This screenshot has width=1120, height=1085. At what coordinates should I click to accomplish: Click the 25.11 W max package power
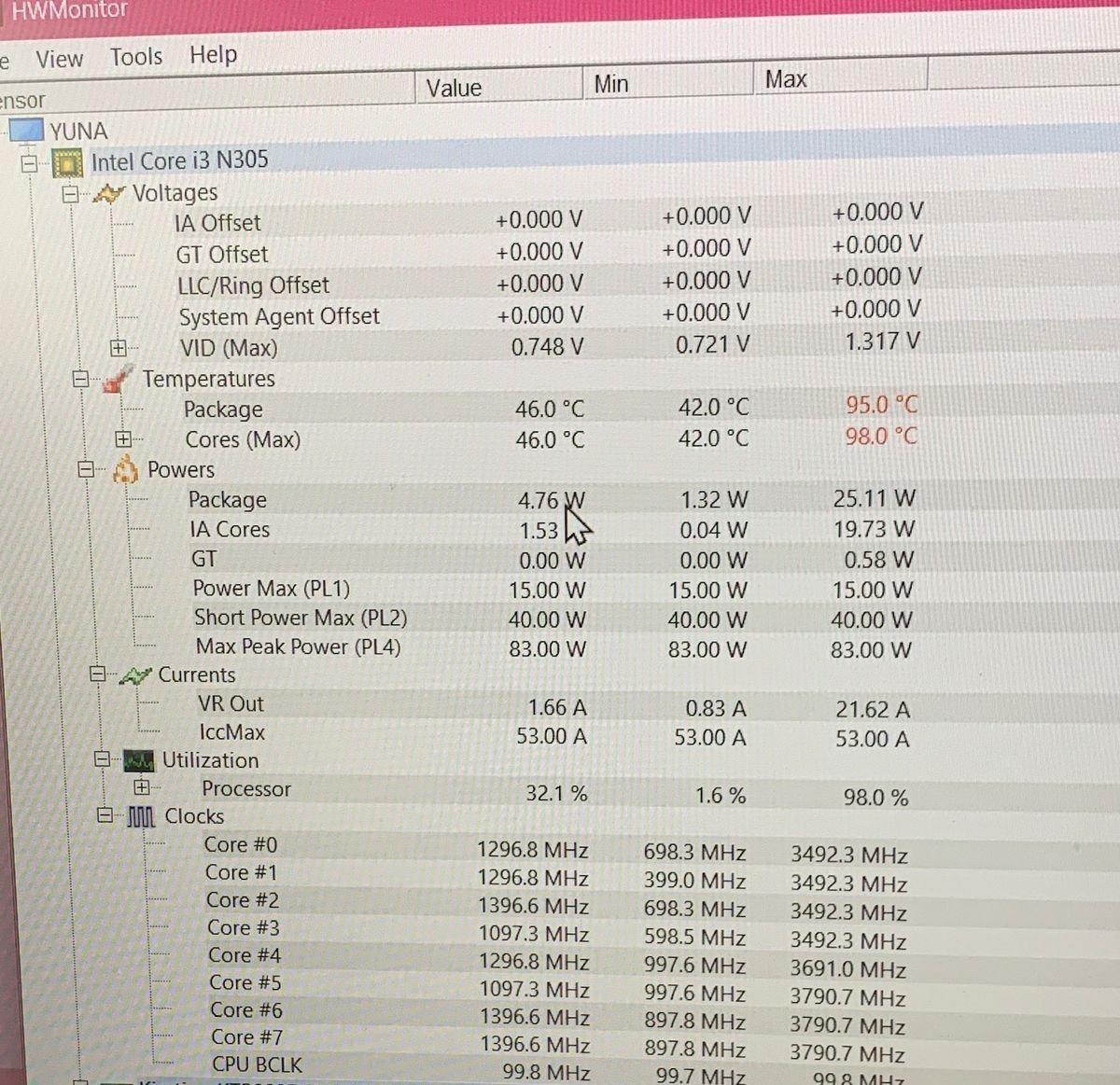875,498
